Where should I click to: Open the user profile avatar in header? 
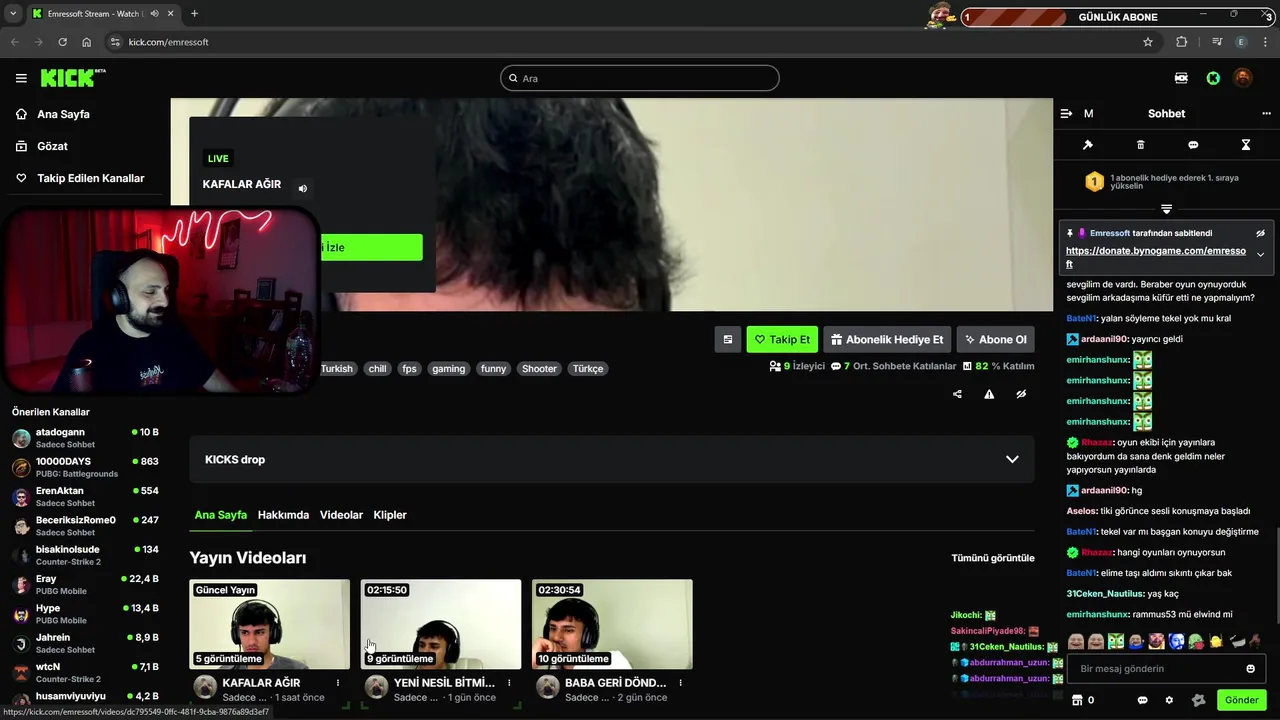pos(1243,78)
